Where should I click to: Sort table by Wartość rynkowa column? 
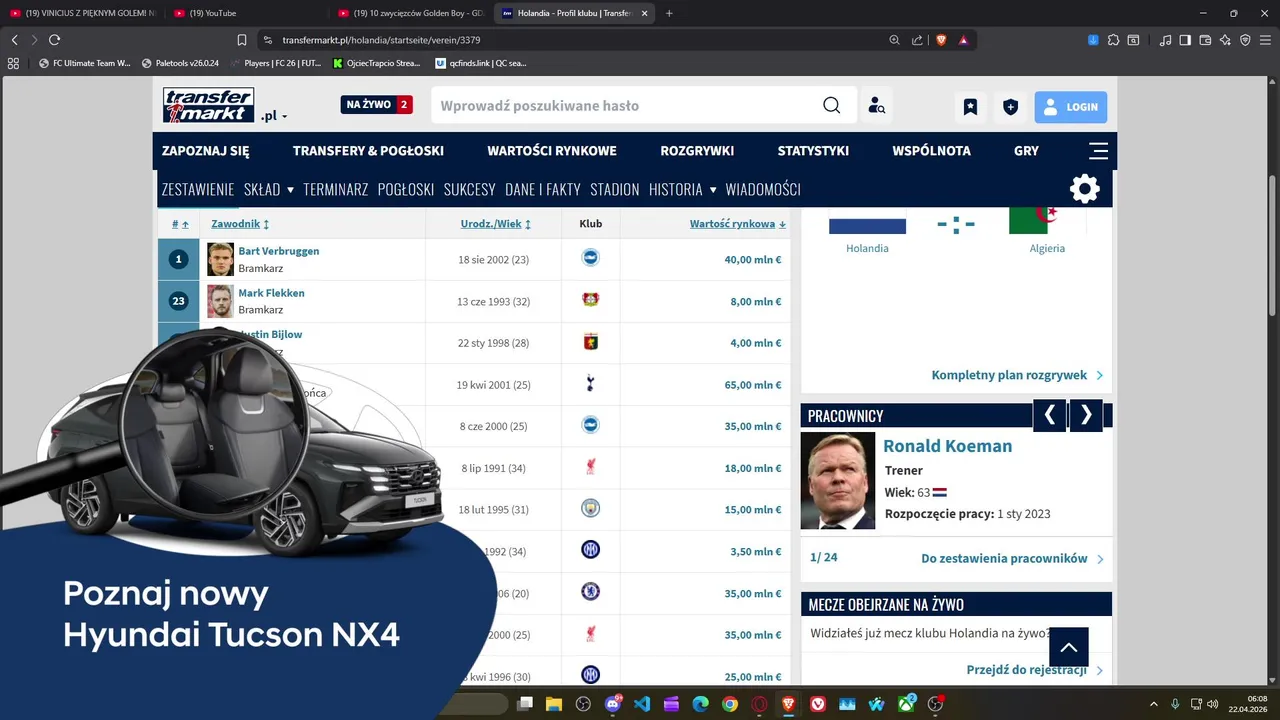tap(737, 224)
